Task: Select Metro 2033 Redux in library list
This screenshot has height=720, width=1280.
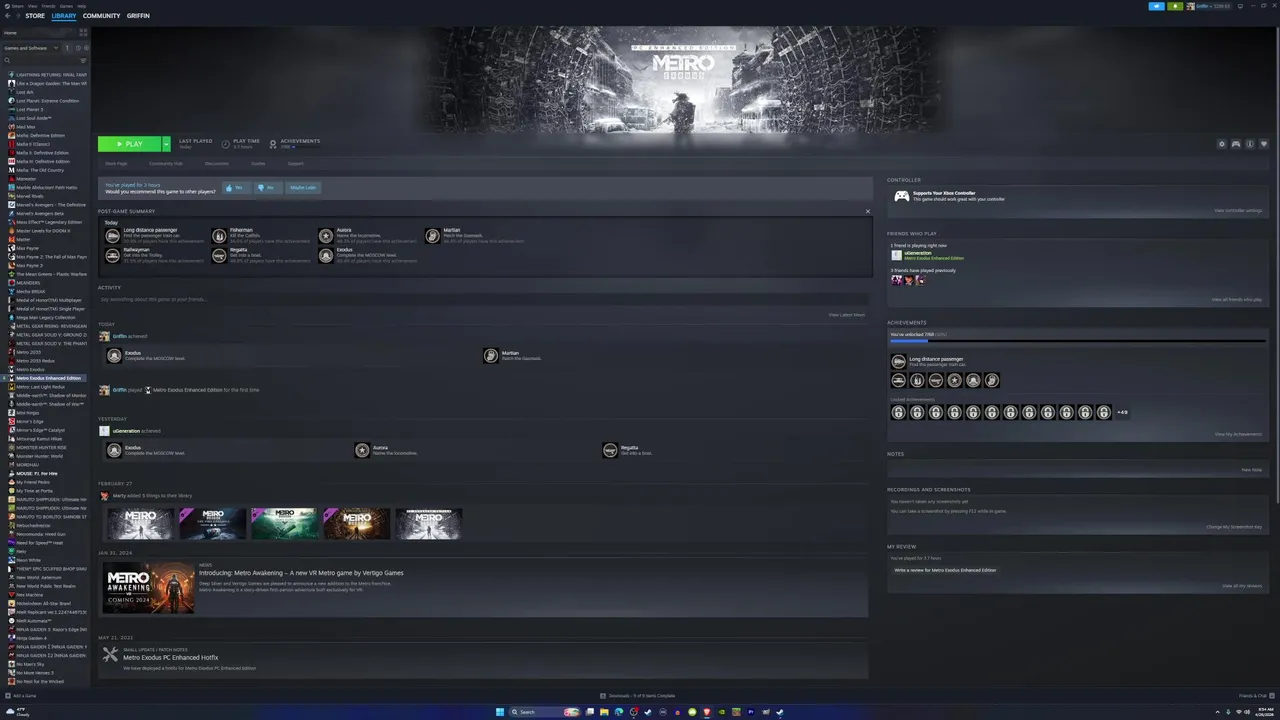Action: 35,361
